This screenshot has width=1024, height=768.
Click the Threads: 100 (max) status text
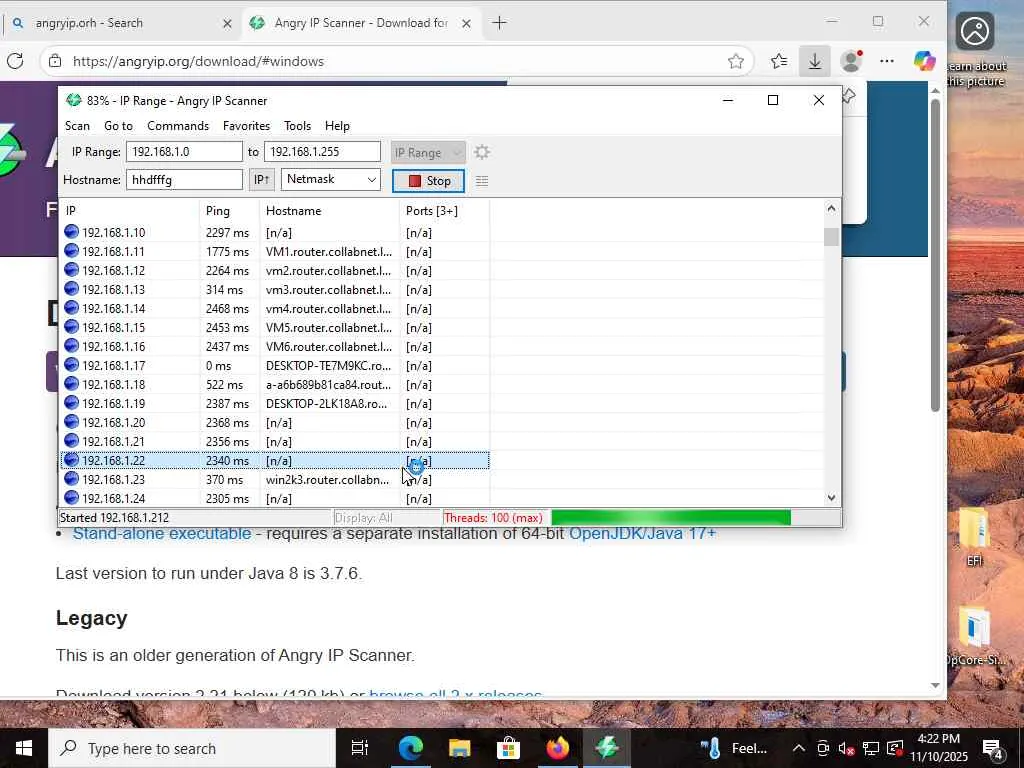[x=493, y=518]
